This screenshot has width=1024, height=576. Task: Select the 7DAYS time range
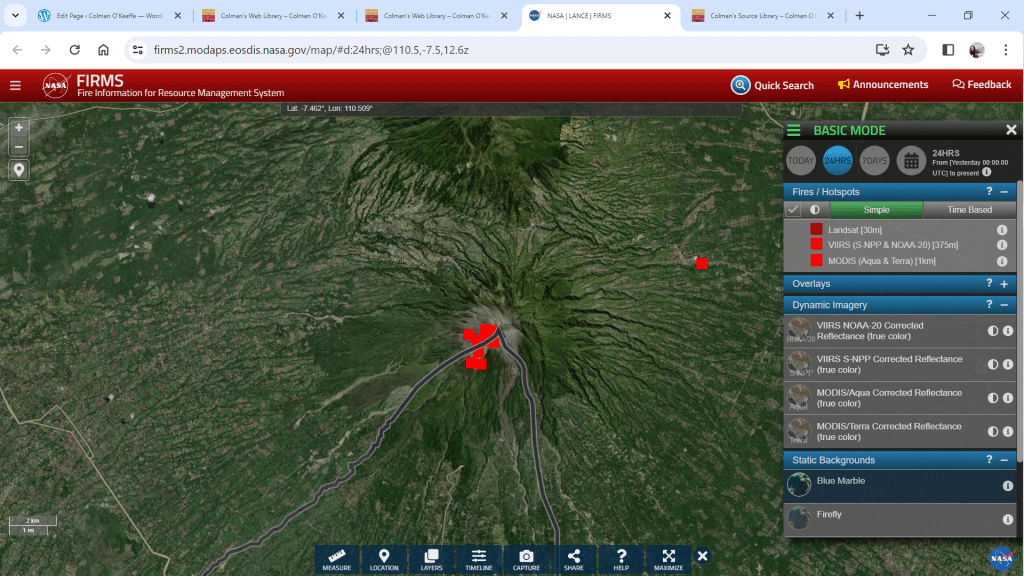point(874,160)
